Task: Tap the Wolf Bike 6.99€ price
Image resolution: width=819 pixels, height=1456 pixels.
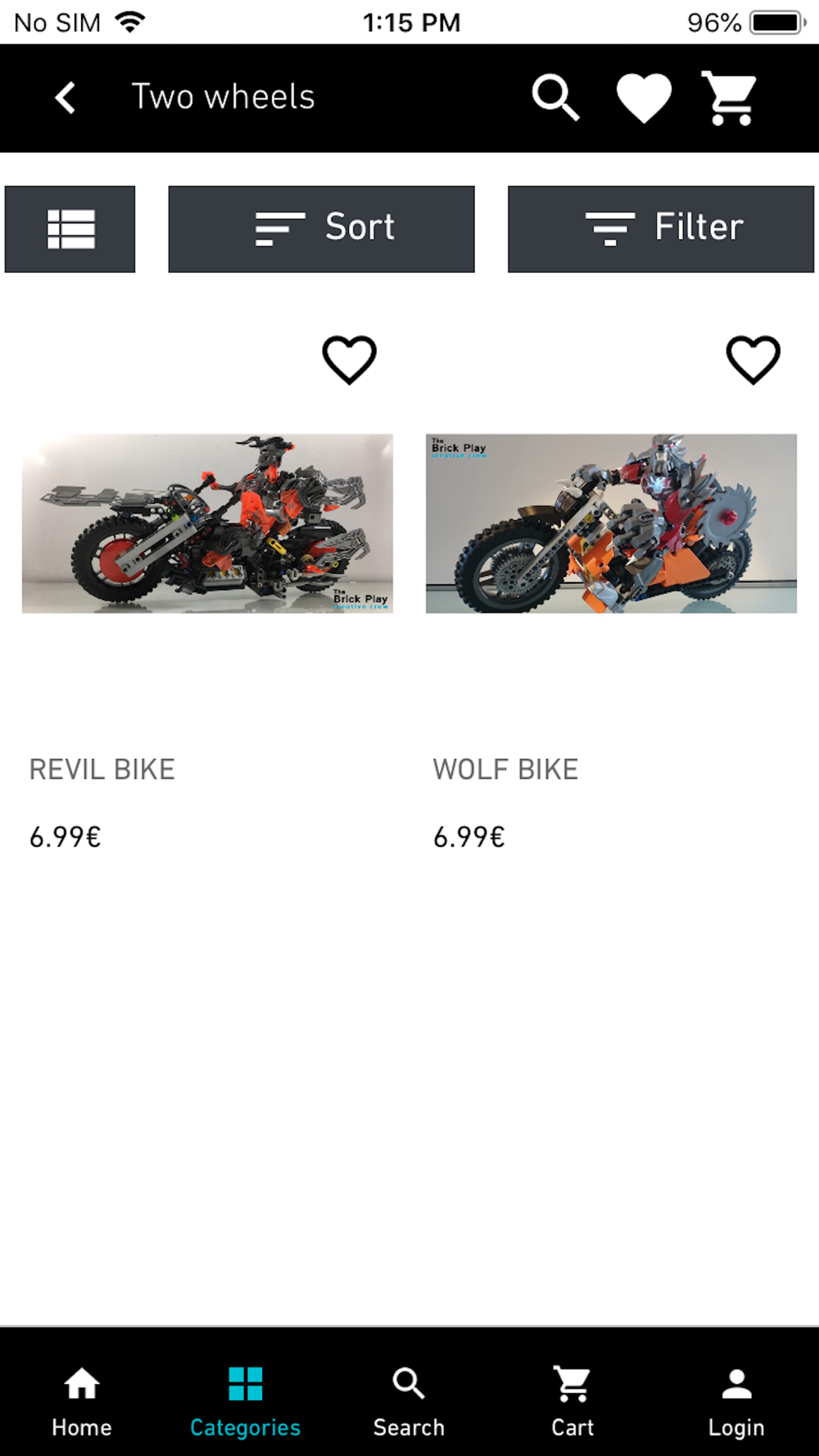Action: click(469, 837)
